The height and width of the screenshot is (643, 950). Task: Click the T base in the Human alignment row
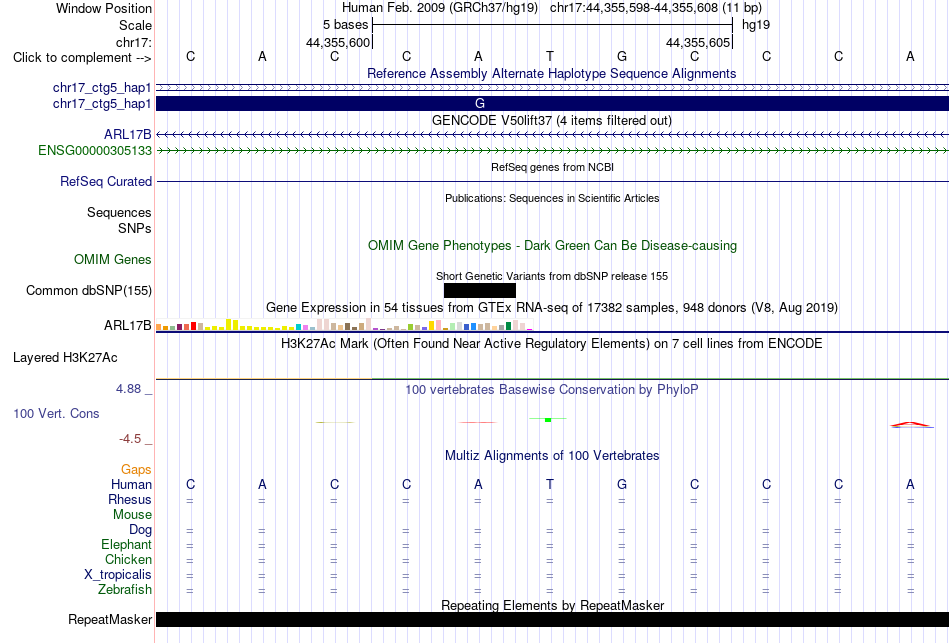(550, 484)
